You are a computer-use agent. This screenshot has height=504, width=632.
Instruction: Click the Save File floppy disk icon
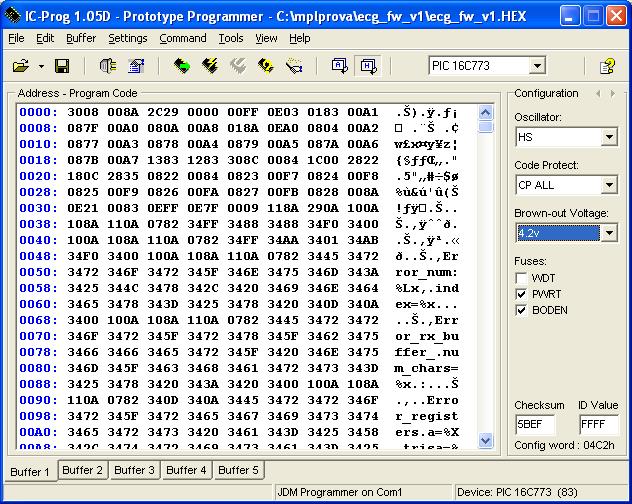tap(62, 66)
